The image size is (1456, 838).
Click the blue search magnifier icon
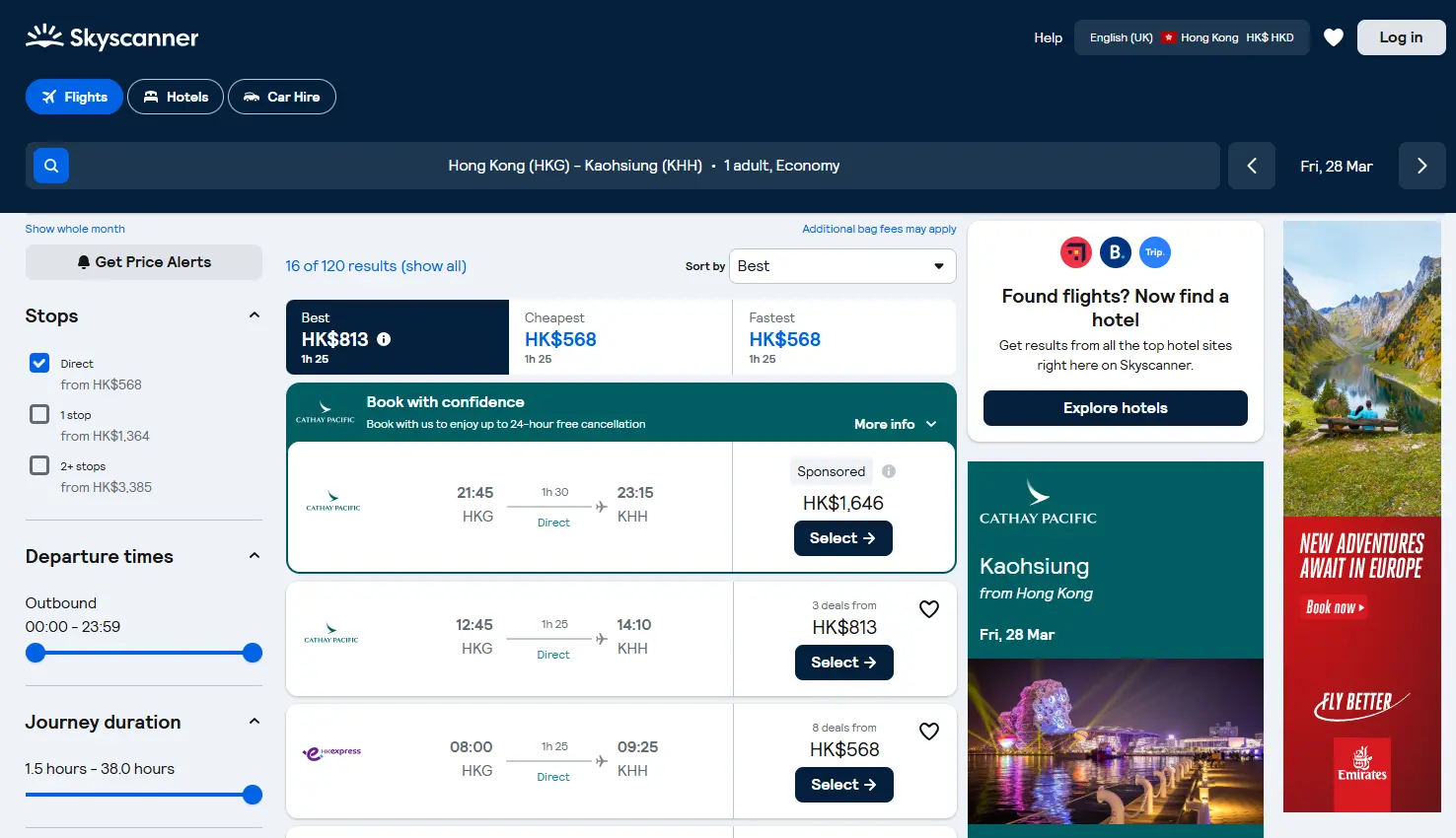tap(51, 166)
